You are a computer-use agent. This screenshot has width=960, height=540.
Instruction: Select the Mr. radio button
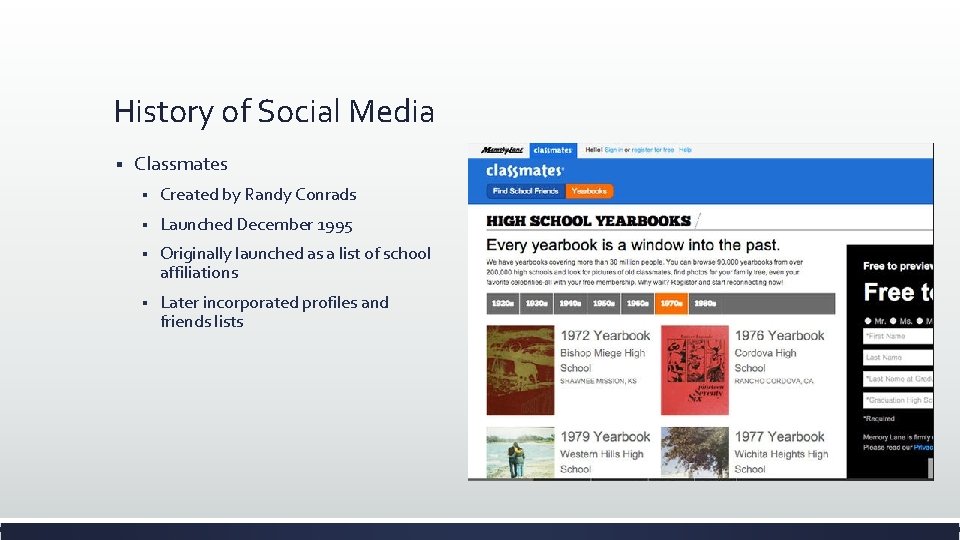[x=868, y=321]
